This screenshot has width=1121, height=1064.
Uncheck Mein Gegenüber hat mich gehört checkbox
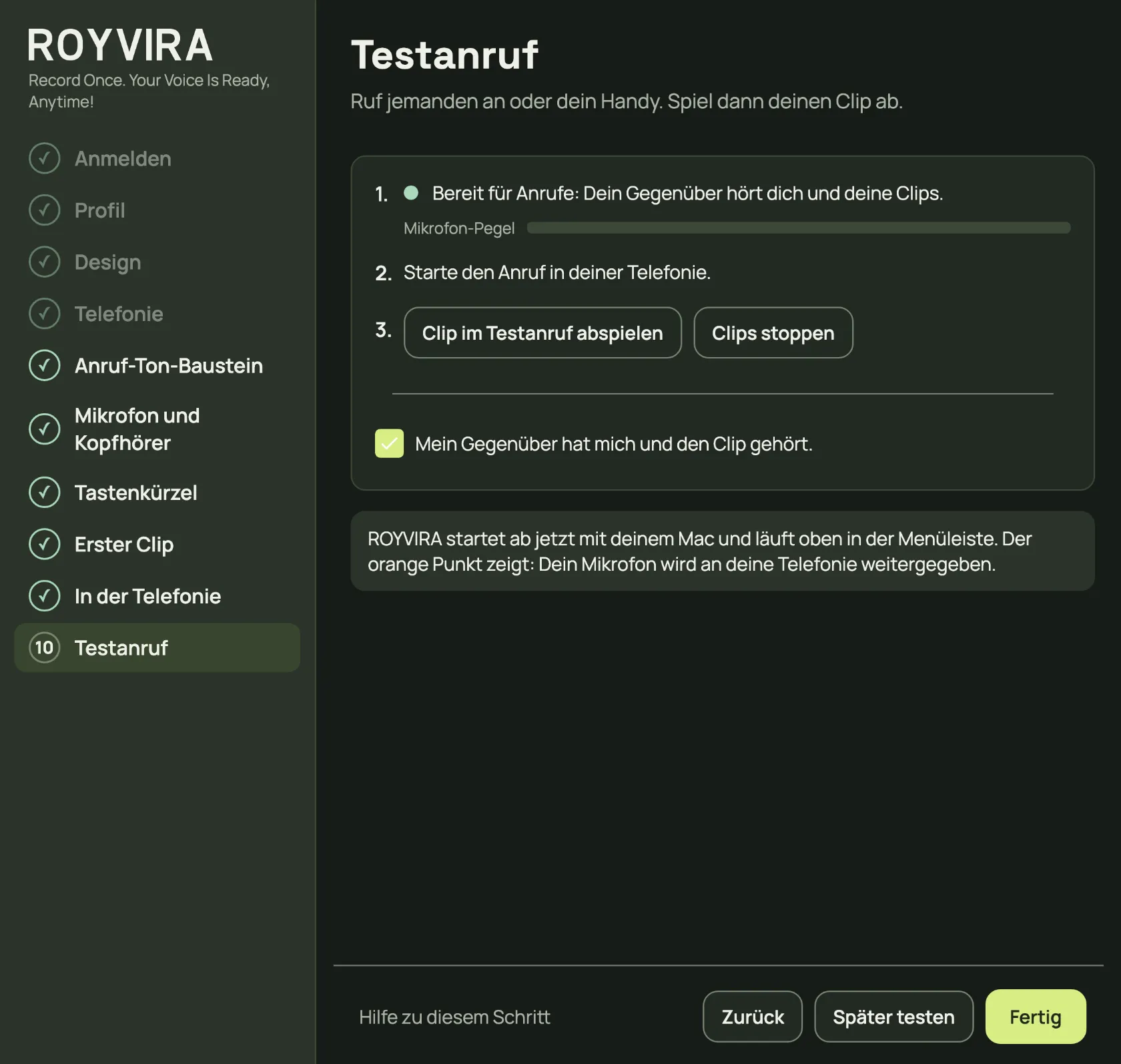[389, 443]
